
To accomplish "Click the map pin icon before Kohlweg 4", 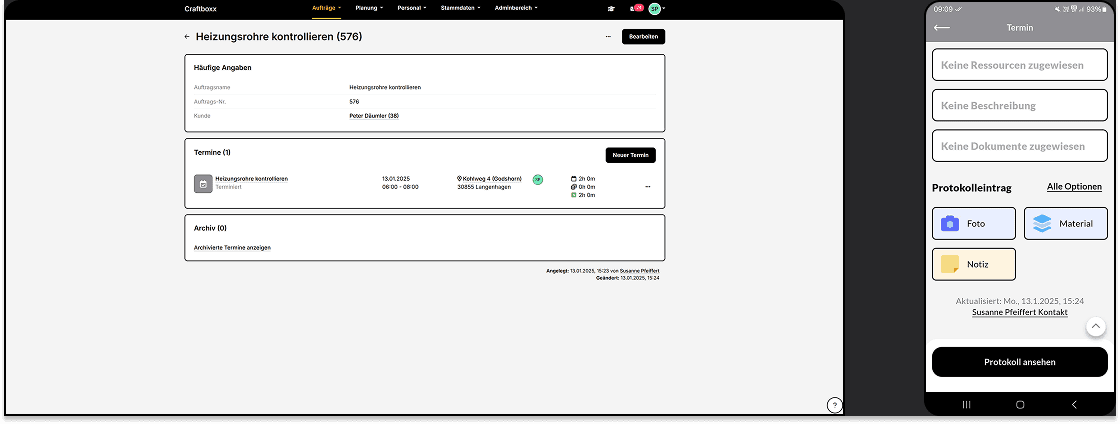I will (459, 178).
